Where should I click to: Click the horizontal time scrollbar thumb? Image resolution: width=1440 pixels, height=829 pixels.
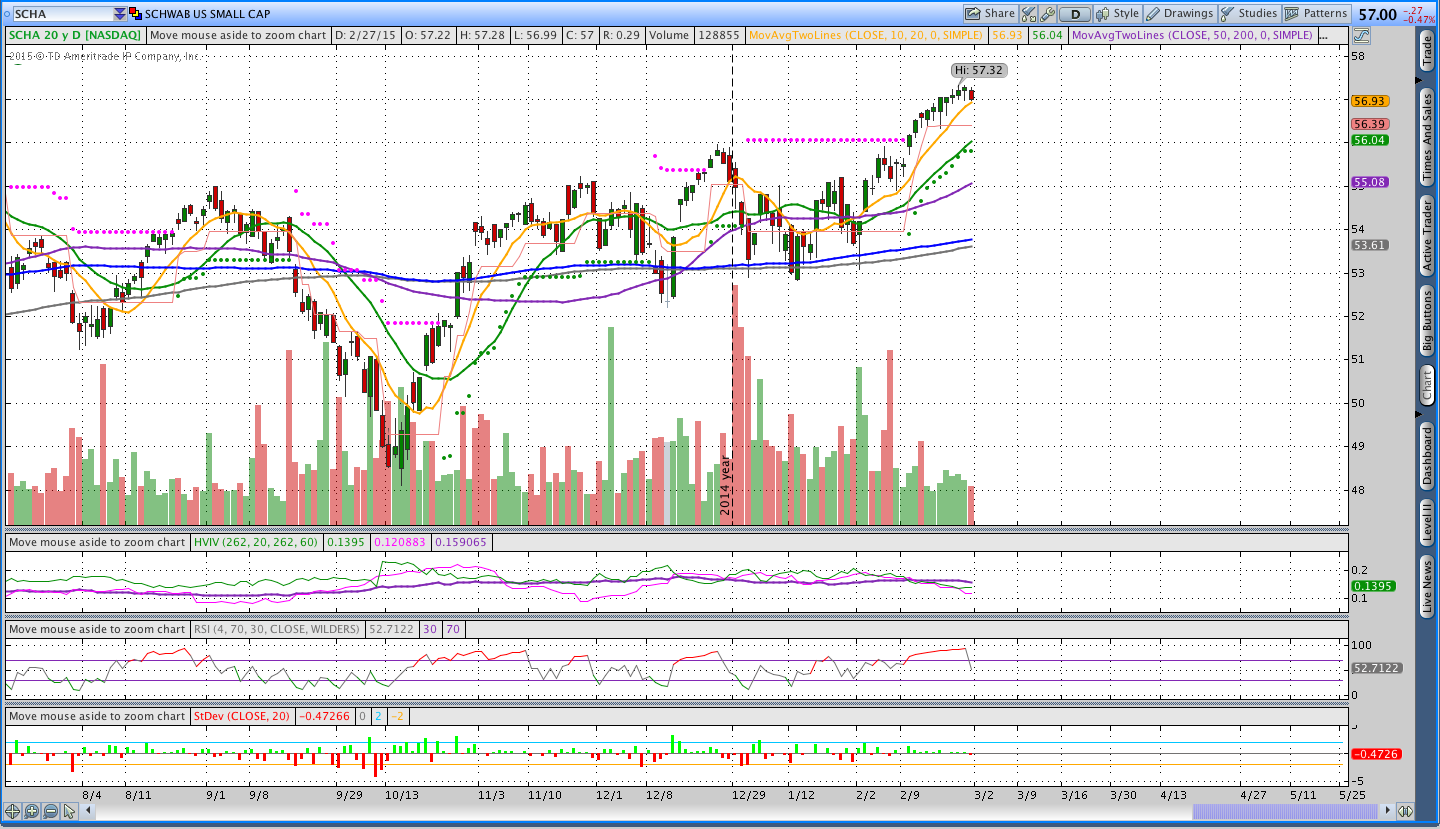pyautogui.click(x=1287, y=811)
